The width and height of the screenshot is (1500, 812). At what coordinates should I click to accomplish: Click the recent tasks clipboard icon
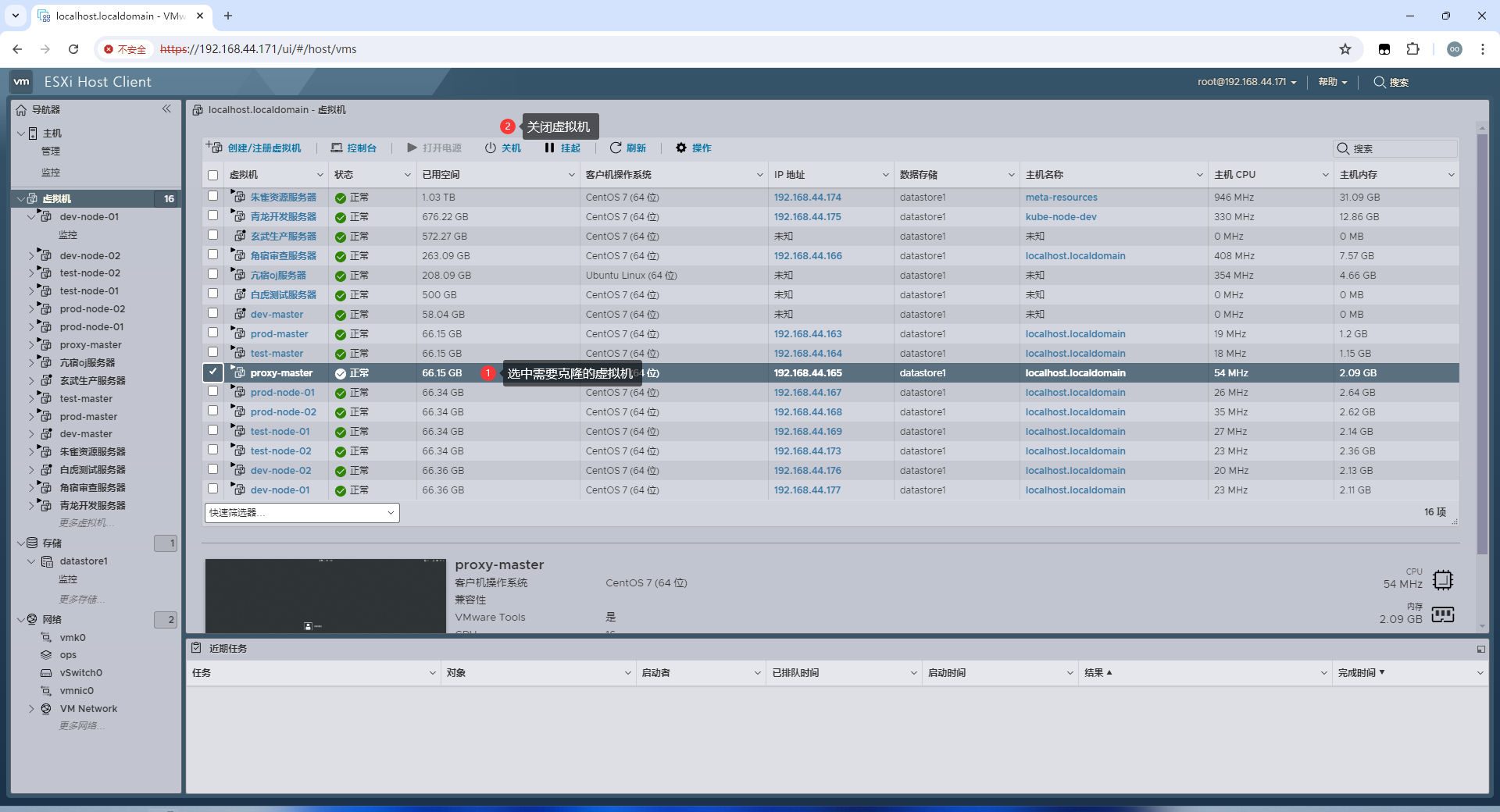197,648
